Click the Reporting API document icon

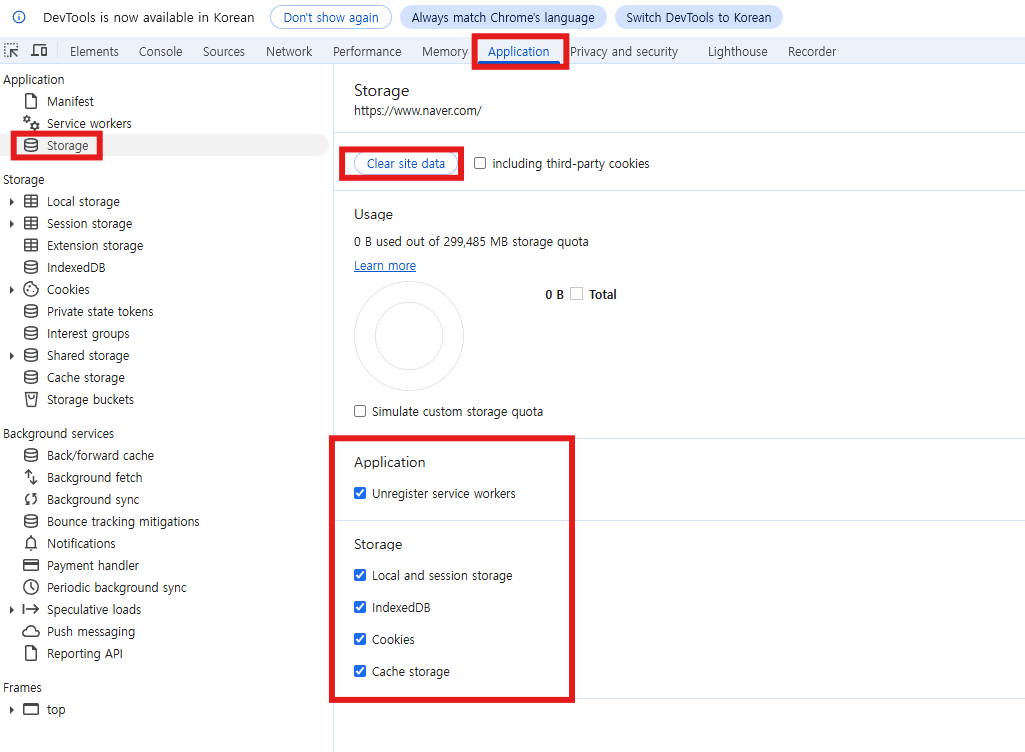31,653
